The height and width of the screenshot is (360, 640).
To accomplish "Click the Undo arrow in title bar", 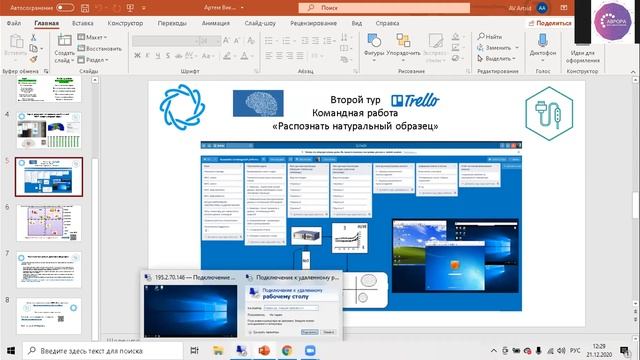I will [98, 8].
